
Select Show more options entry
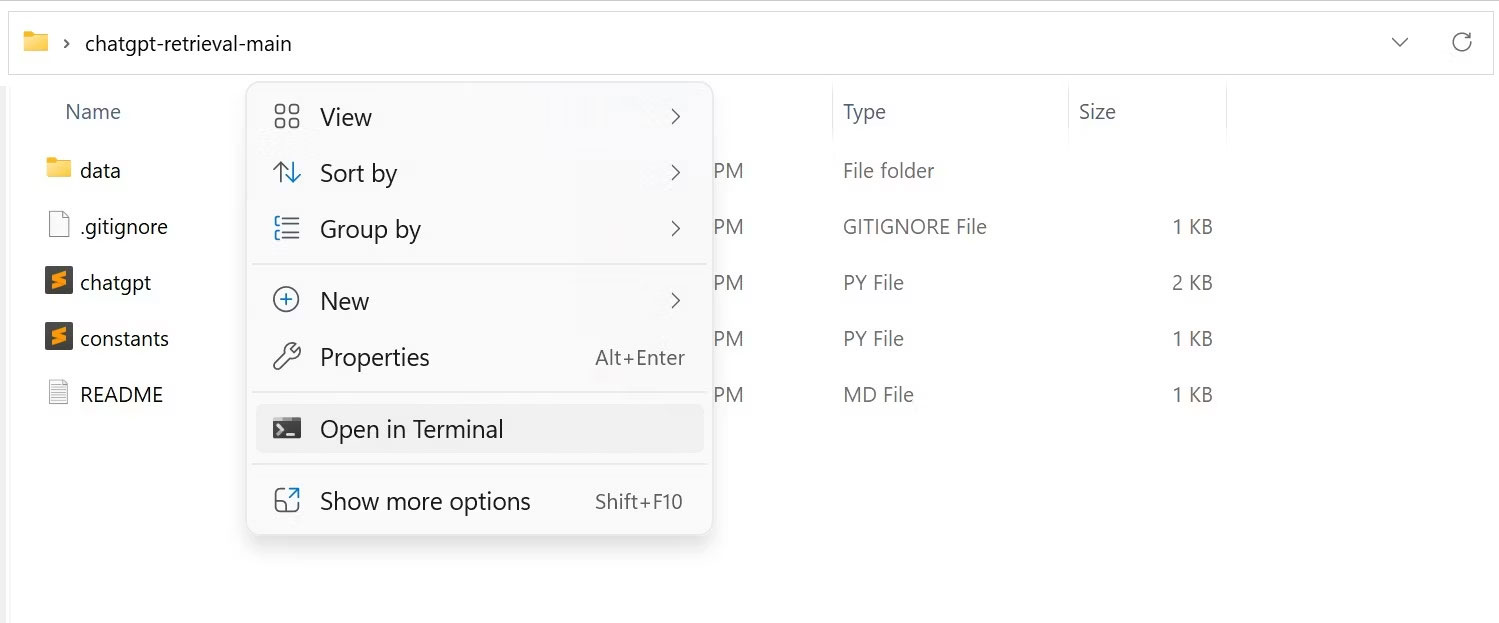[x=425, y=501]
